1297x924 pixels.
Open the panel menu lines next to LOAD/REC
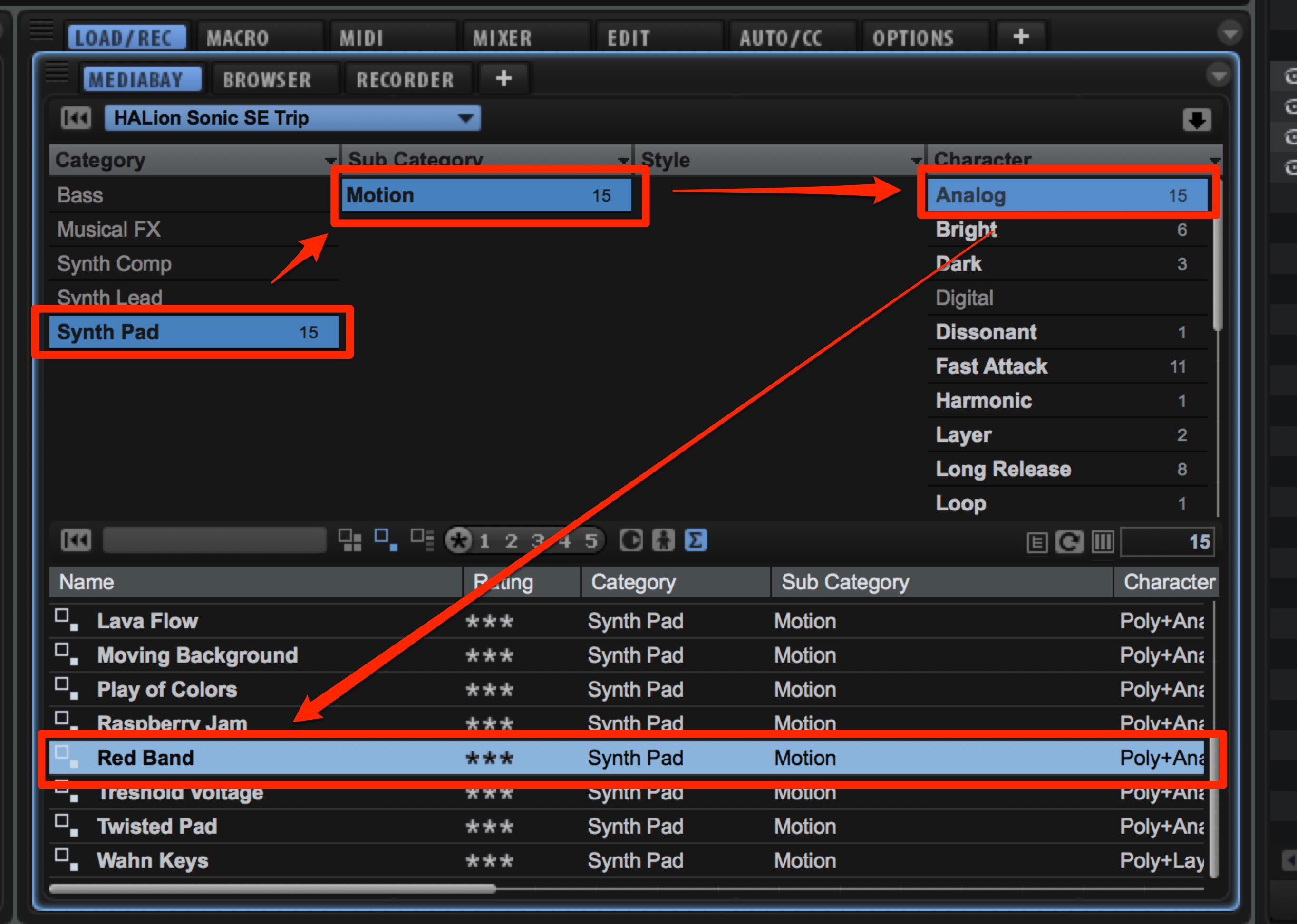tap(41, 30)
